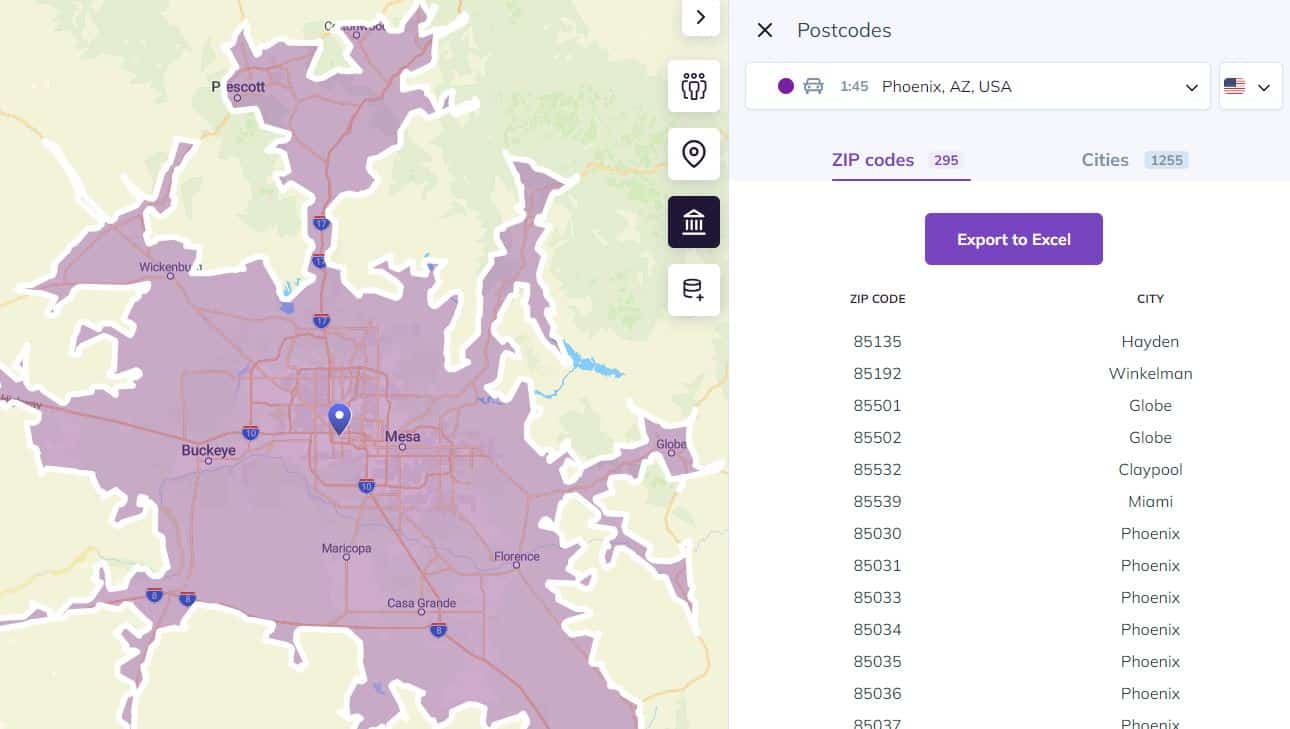This screenshot has width=1290, height=729.
Task: Collapse the sidebar with the arrow chevron button
Action: (700, 17)
